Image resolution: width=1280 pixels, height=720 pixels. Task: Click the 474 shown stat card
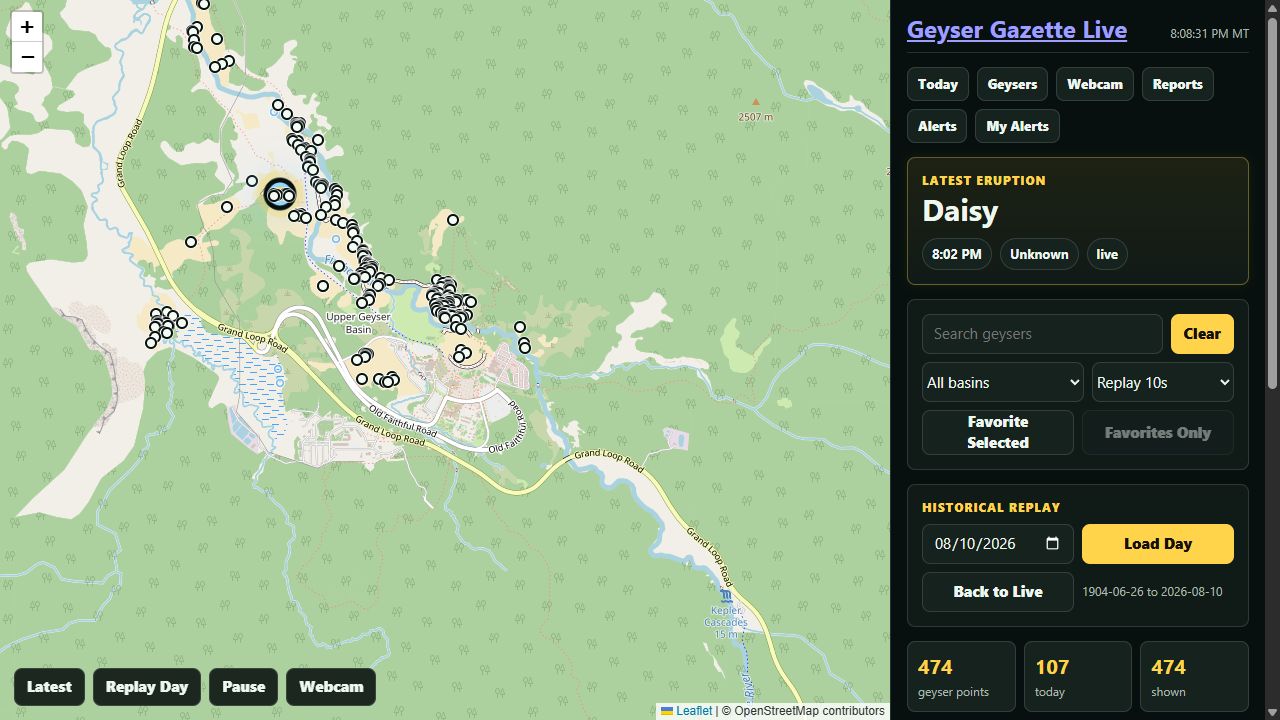[1194, 677]
